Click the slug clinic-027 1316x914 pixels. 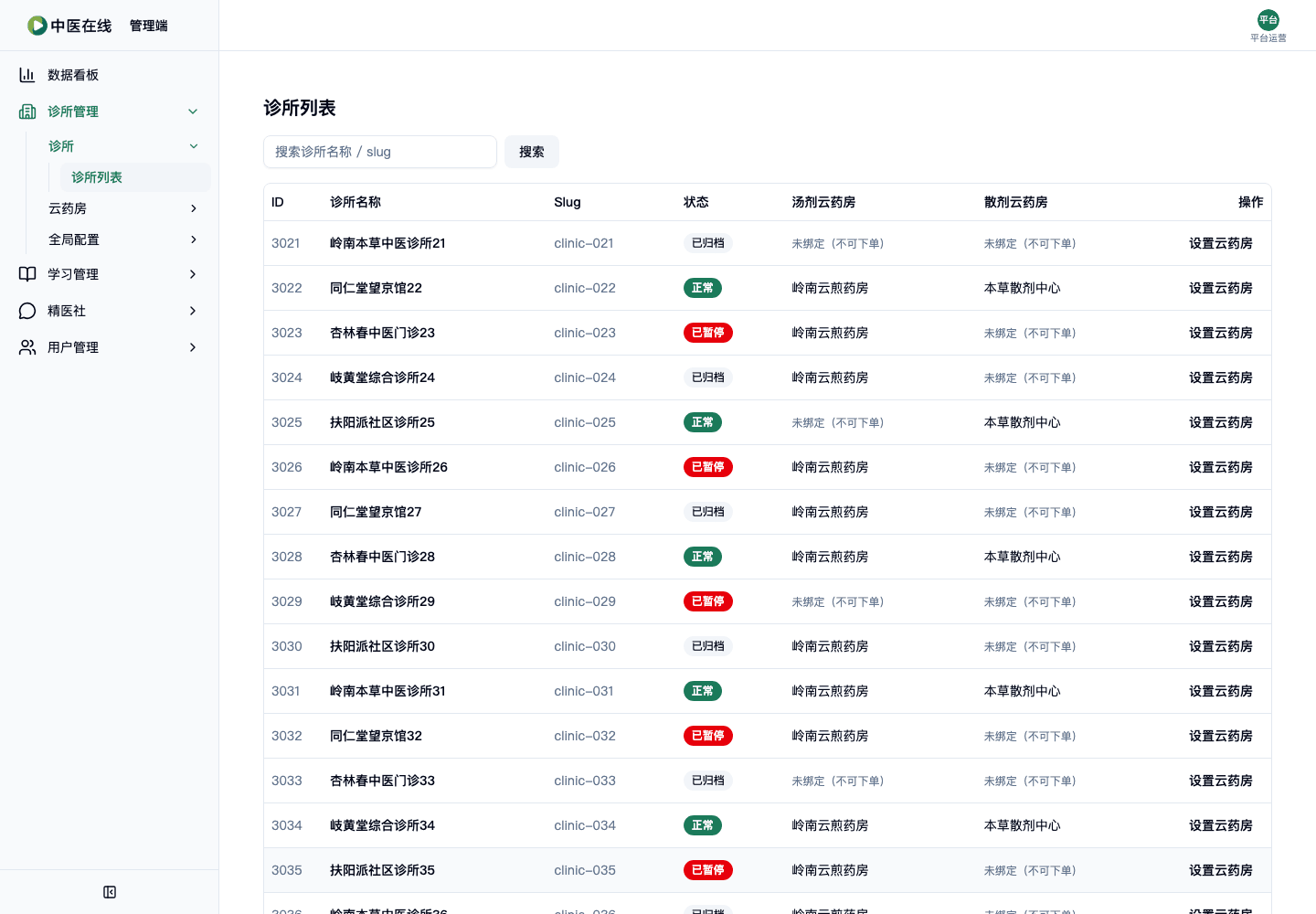click(x=585, y=512)
